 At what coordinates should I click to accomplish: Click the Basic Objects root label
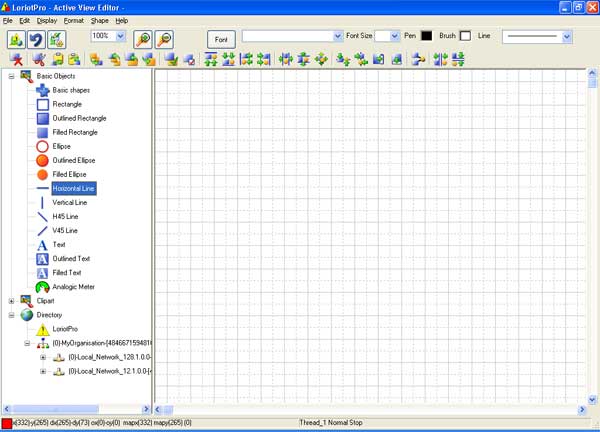point(56,77)
